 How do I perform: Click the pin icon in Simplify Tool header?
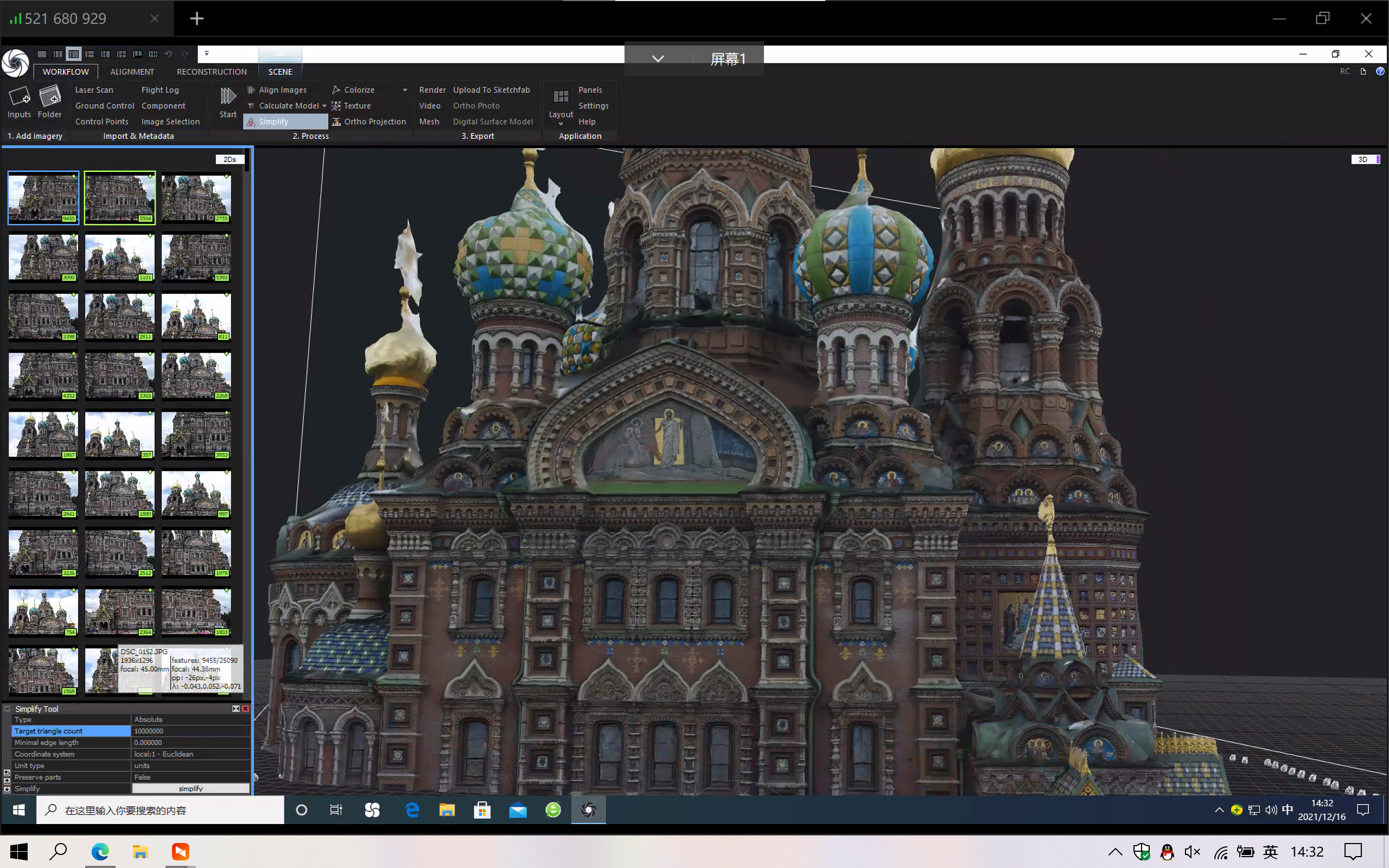point(236,709)
